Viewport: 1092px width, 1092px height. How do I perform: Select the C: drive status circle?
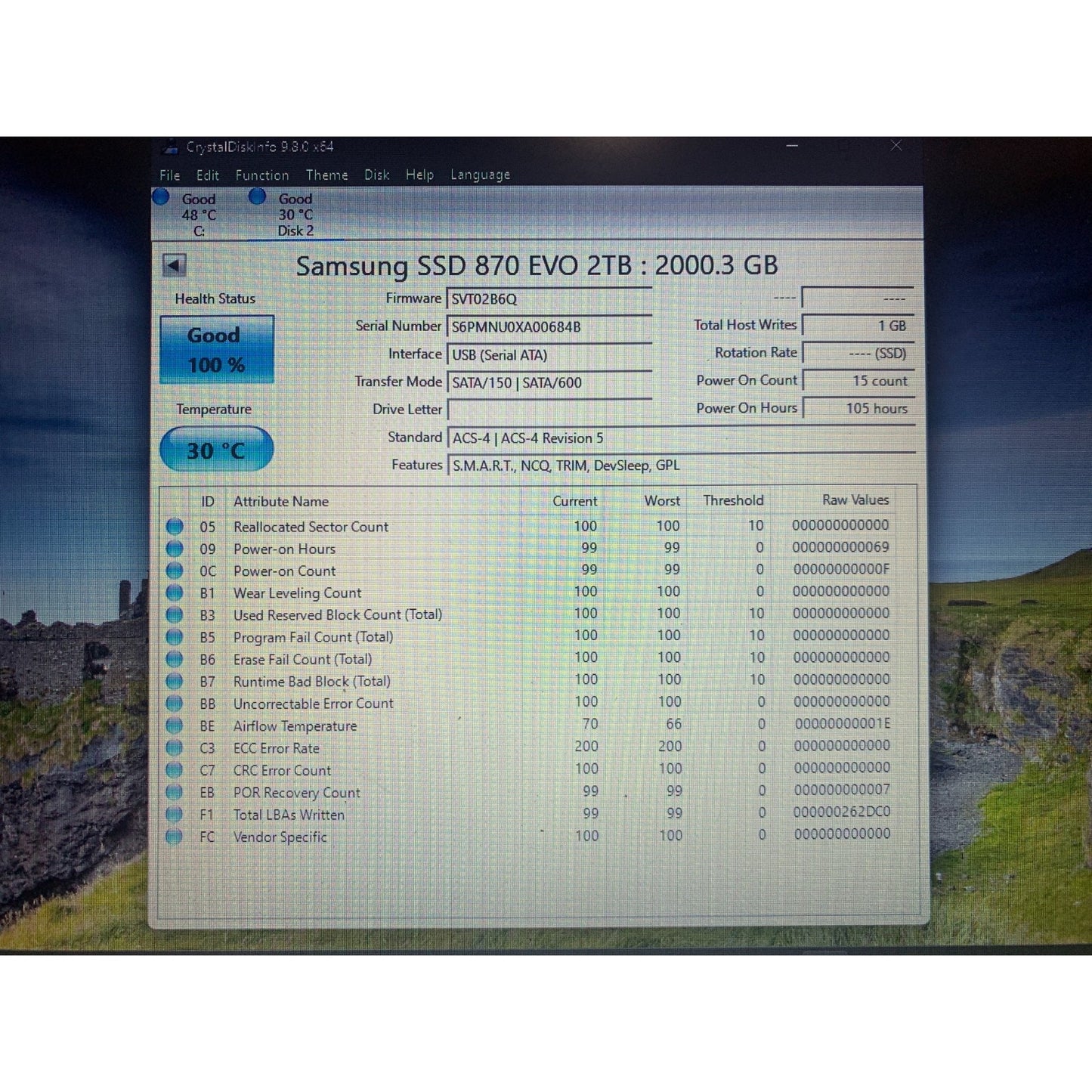pos(161,196)
